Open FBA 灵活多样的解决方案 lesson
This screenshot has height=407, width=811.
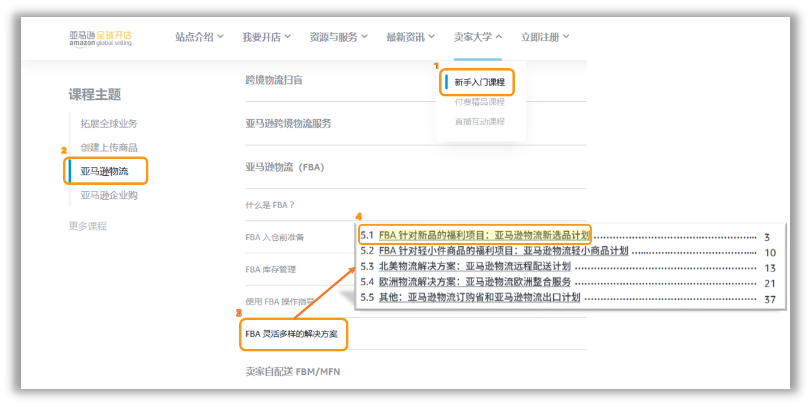[291, 334]
